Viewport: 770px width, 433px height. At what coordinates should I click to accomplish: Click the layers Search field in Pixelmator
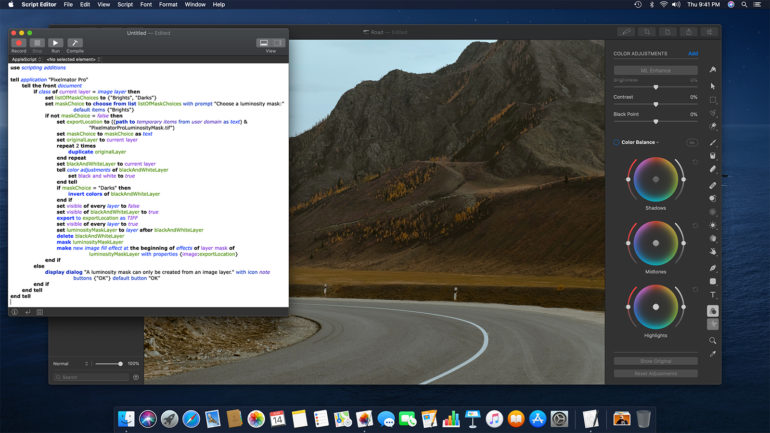tap(92, 377)
